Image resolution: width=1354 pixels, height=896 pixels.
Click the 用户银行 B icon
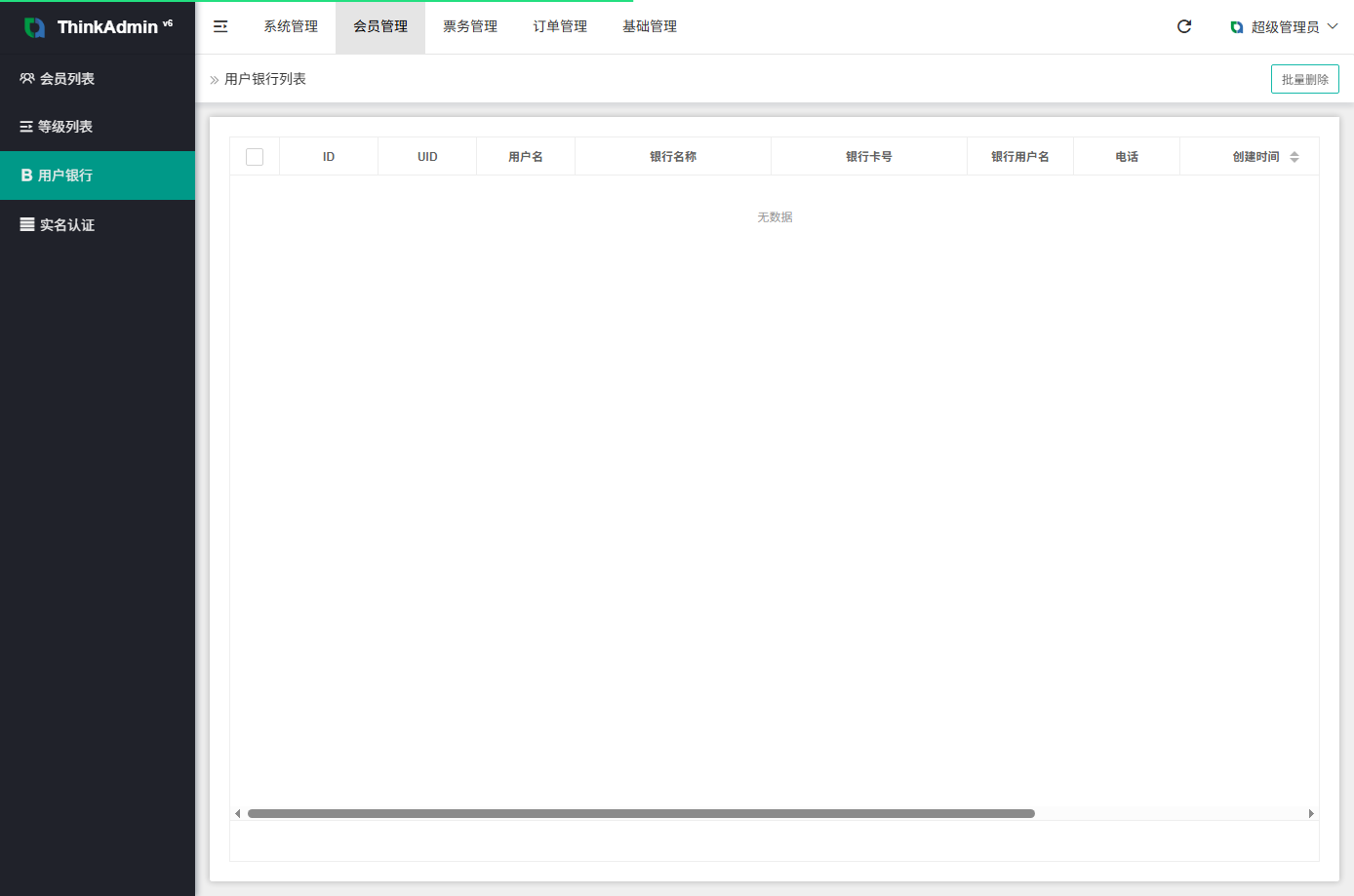[x=26, y=175]
